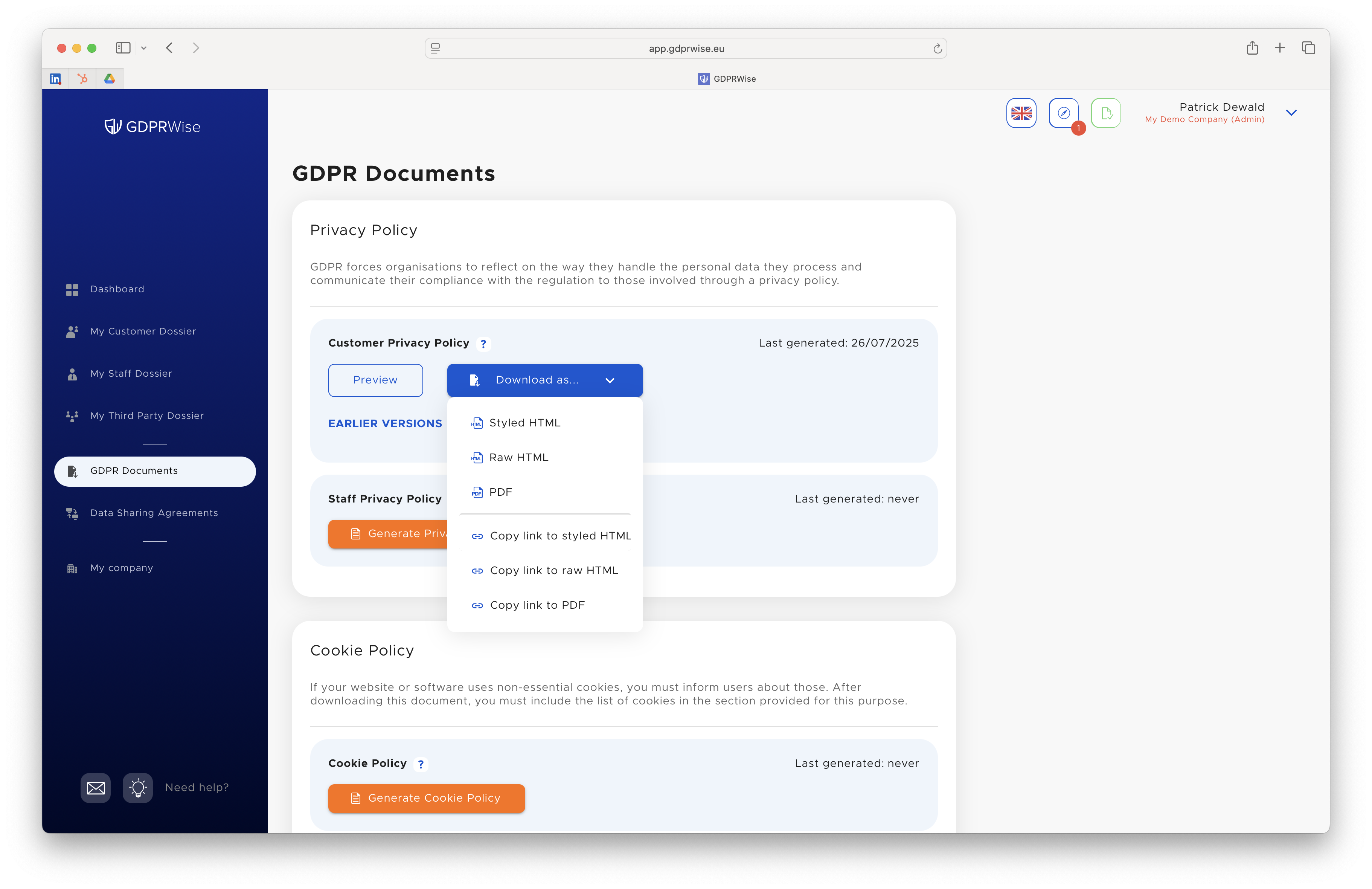Select Raw HTML download option
Viewport: 1372px width, 889px height.
[518, 457]
